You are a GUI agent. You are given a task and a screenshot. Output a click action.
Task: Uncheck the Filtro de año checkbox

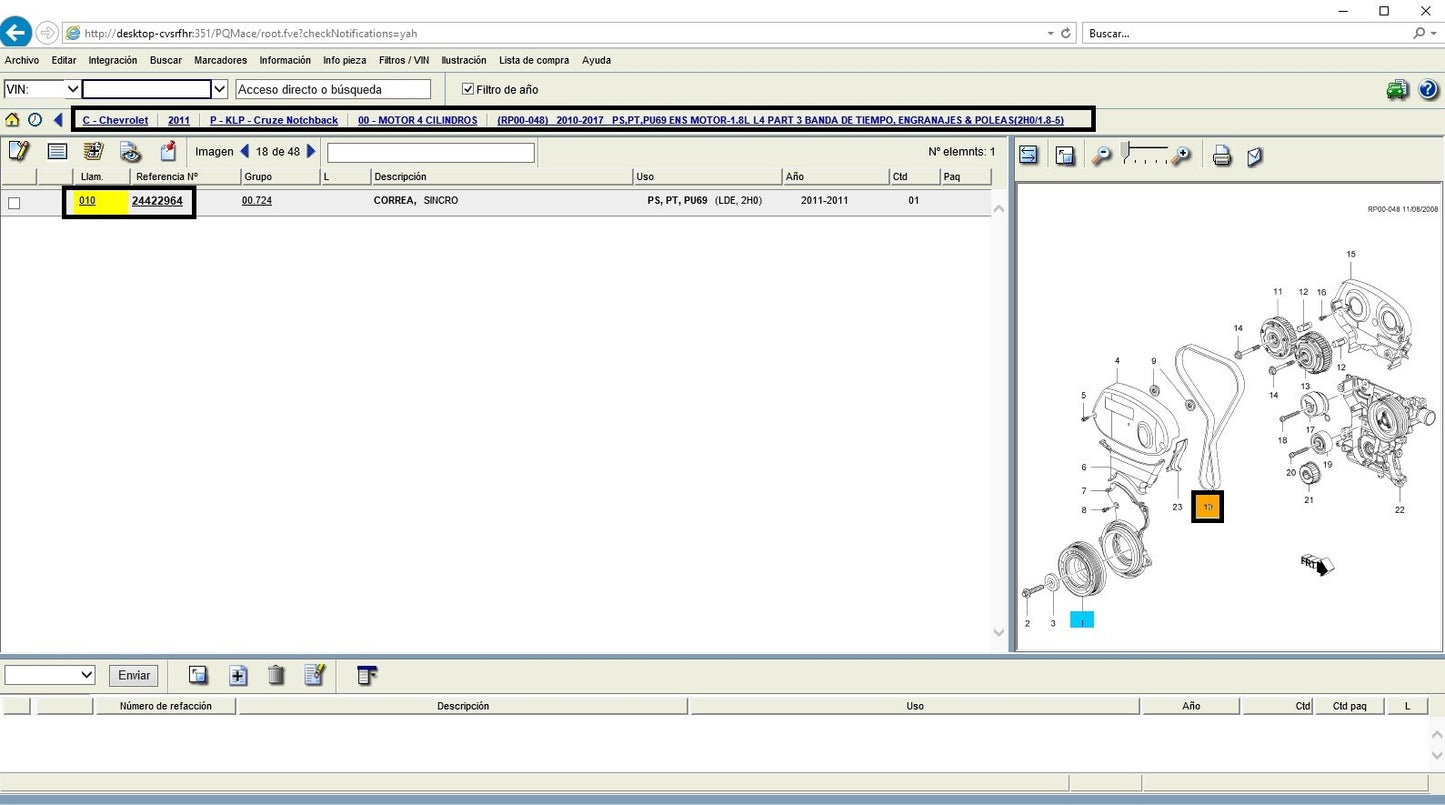tap(467, 89)
